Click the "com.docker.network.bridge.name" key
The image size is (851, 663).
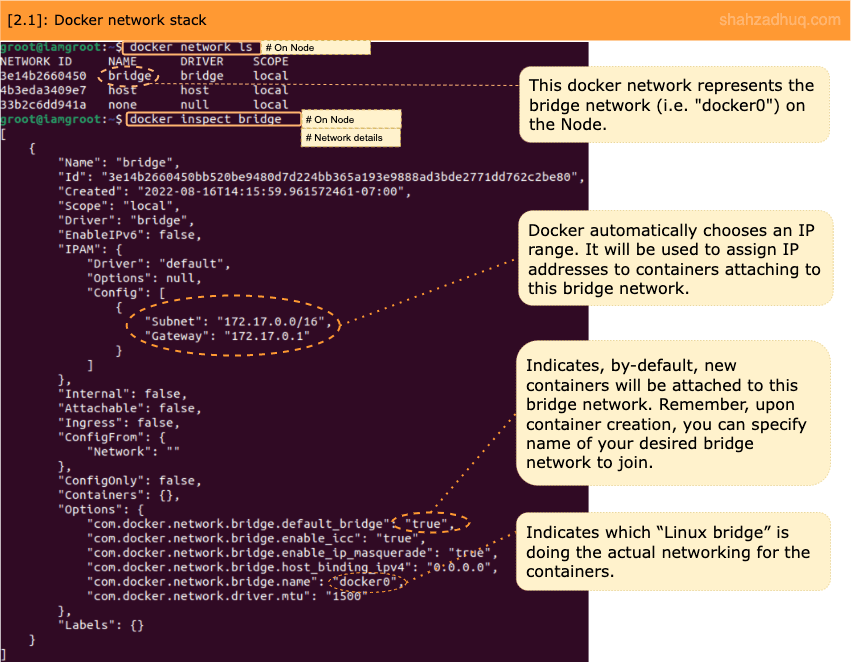(x=202, y=582)
